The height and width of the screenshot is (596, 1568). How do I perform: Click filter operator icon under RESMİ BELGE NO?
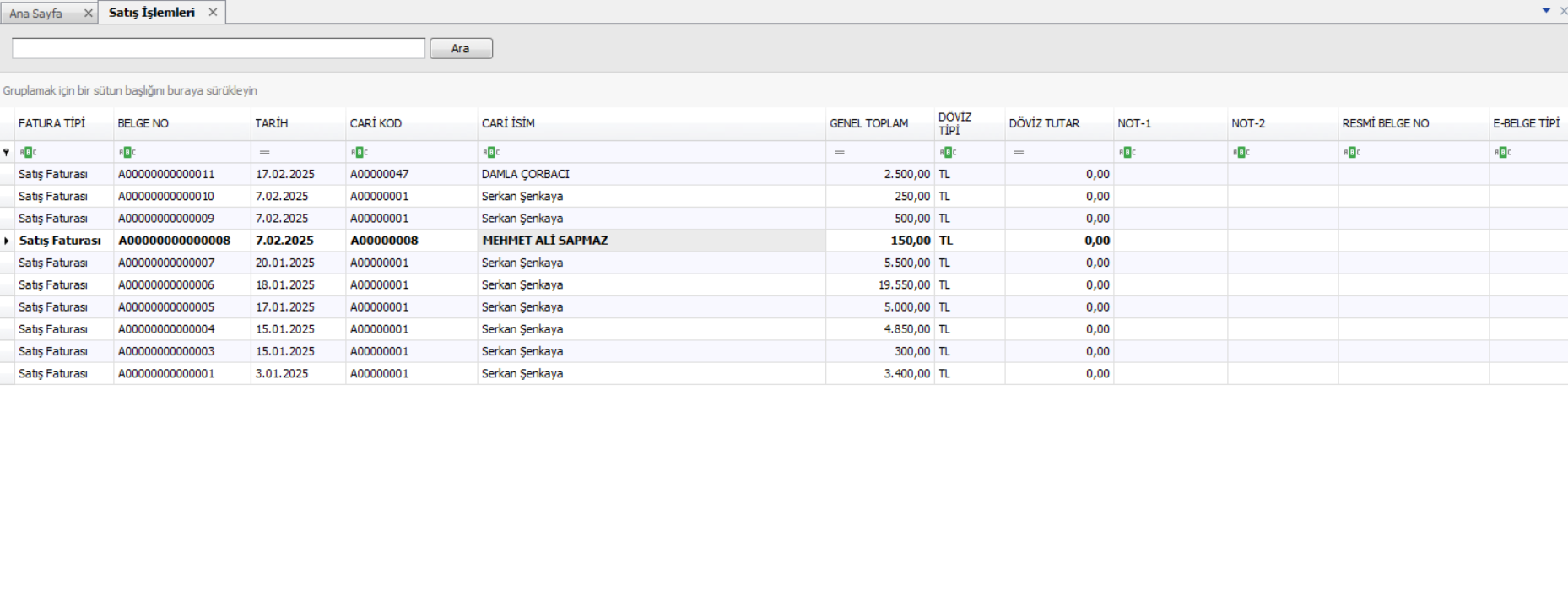(1352, 153)
